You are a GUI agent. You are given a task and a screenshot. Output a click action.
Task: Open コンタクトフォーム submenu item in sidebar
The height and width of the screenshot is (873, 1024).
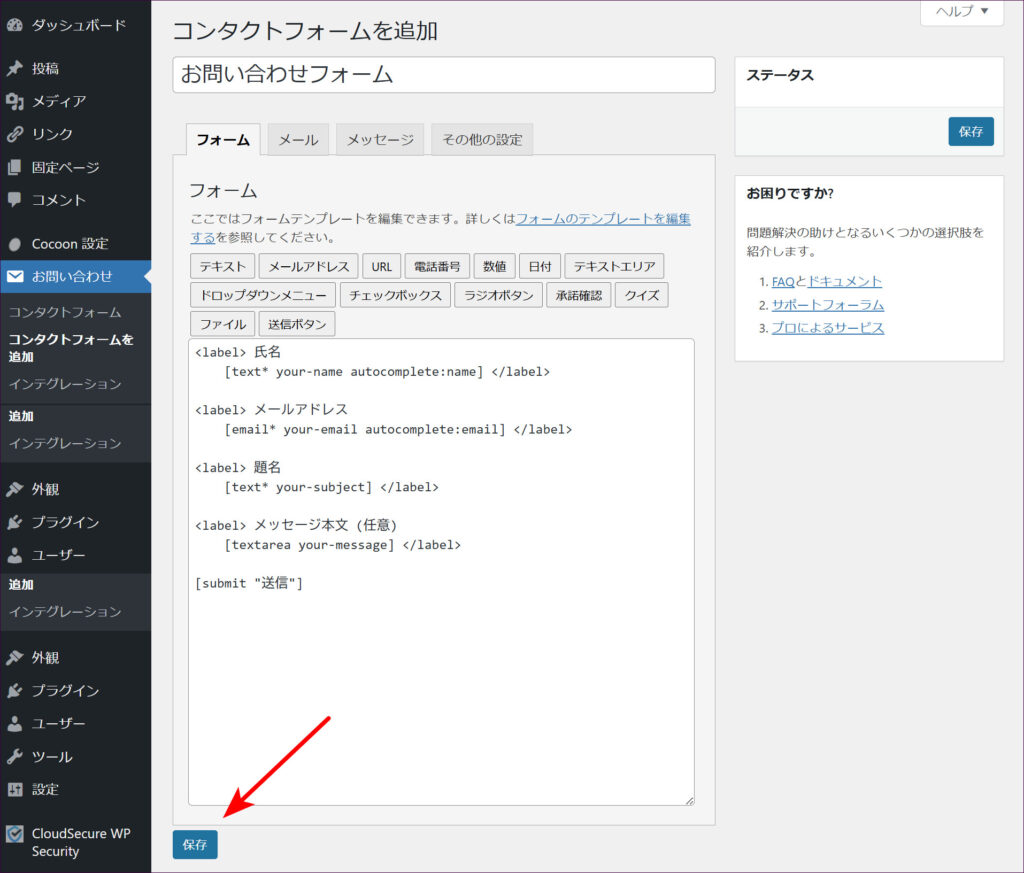[x=65, y=312]
